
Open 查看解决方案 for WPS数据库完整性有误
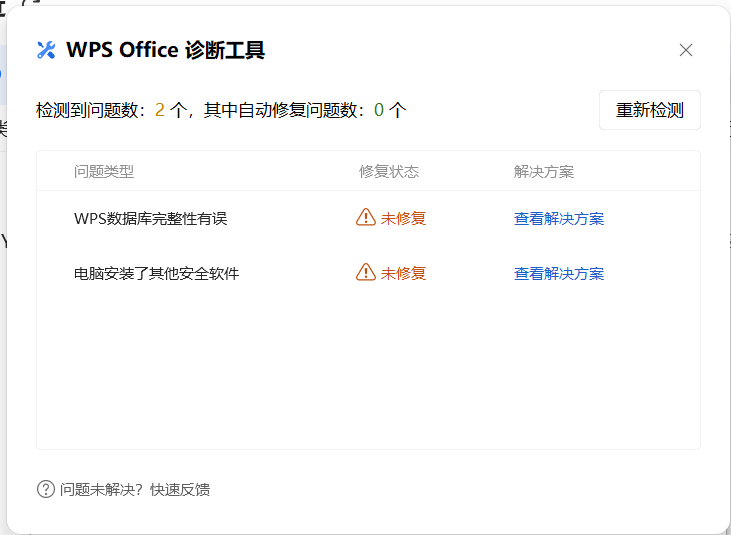559,218
